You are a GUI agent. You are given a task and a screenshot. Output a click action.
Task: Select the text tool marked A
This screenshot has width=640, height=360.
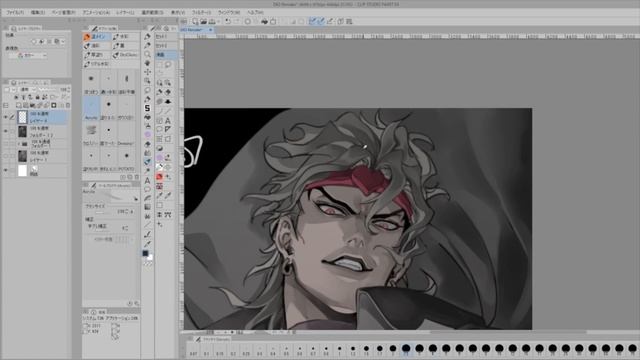point(147,180)
